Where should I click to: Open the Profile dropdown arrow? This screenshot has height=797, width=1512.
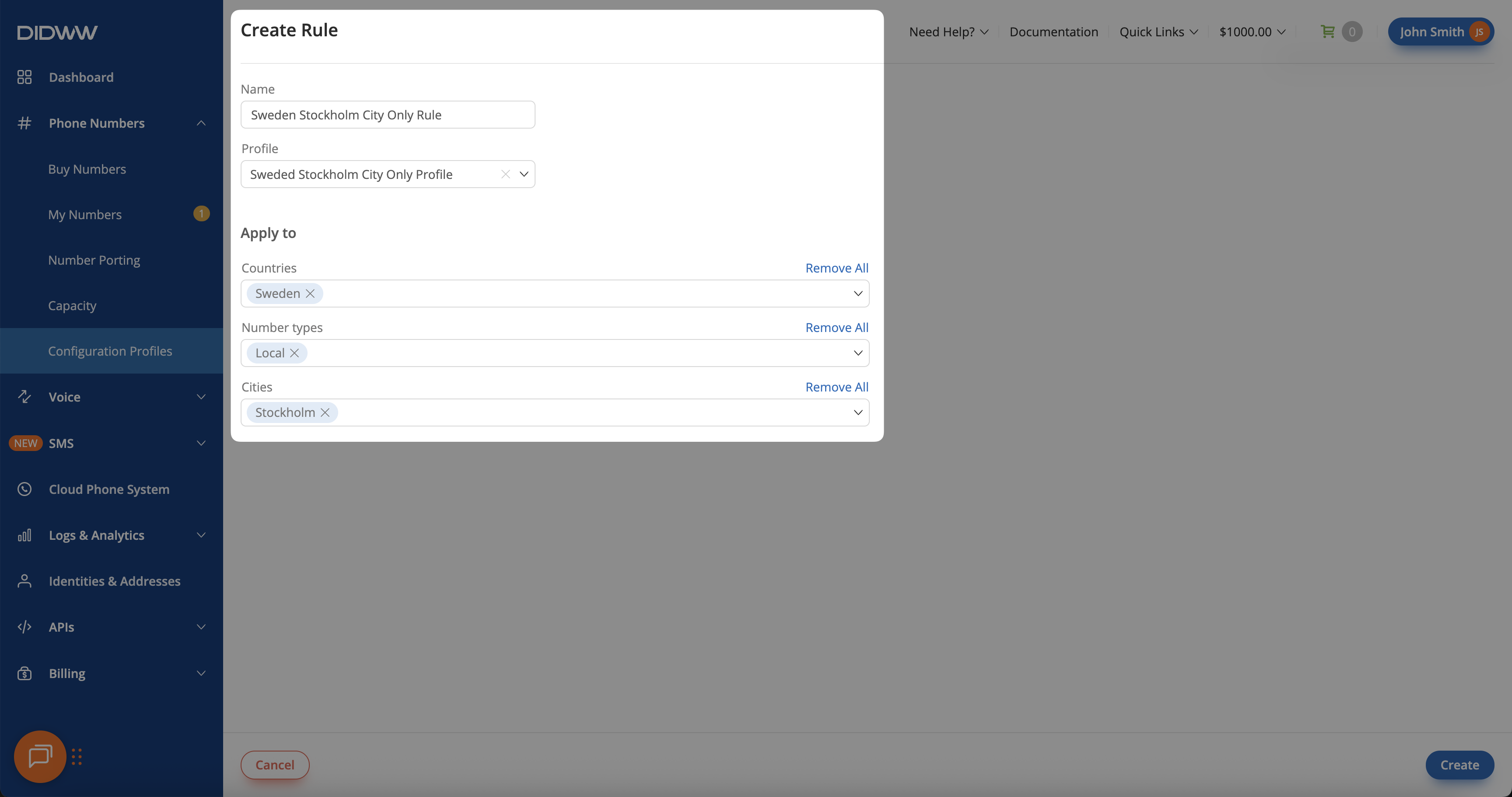(x=524, y=174)
